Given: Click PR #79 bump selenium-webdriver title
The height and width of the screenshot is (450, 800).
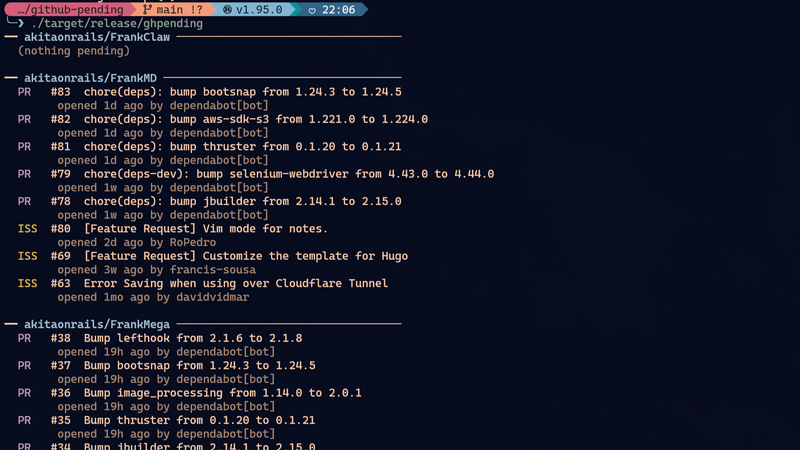Looking at the screenshot, I should point(289,174).
